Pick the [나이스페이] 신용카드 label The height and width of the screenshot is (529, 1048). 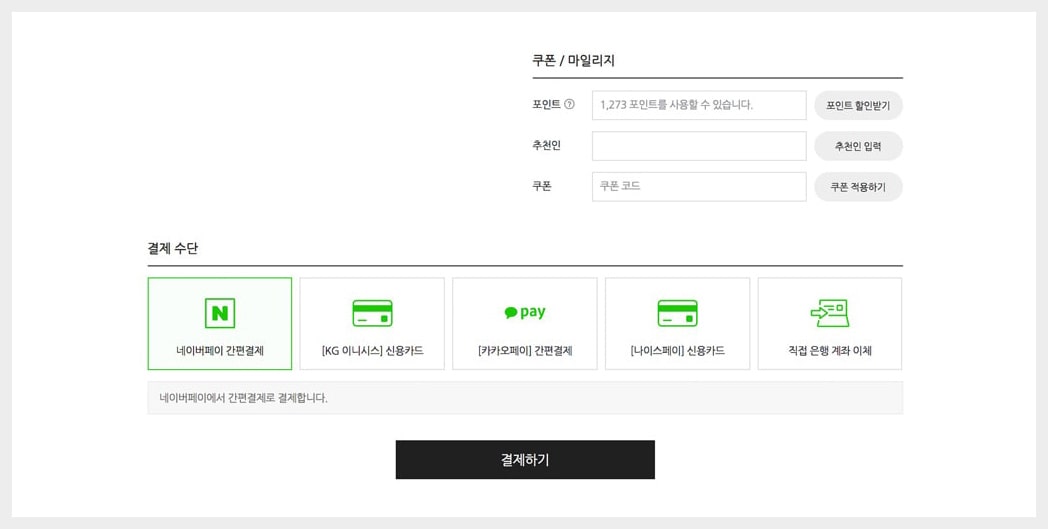[677, 351]
